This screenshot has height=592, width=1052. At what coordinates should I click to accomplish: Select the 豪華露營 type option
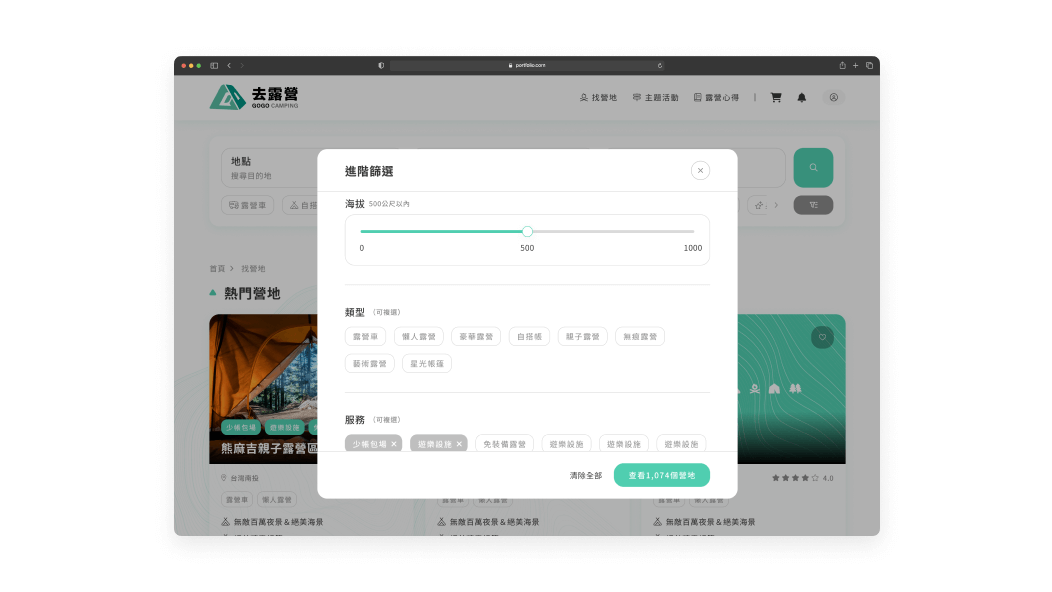point(476,337)
